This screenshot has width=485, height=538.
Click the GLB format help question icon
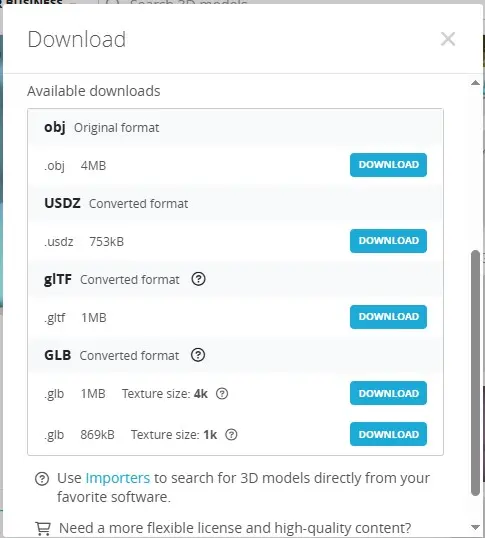pyautogui.click(x=198, y=355)
